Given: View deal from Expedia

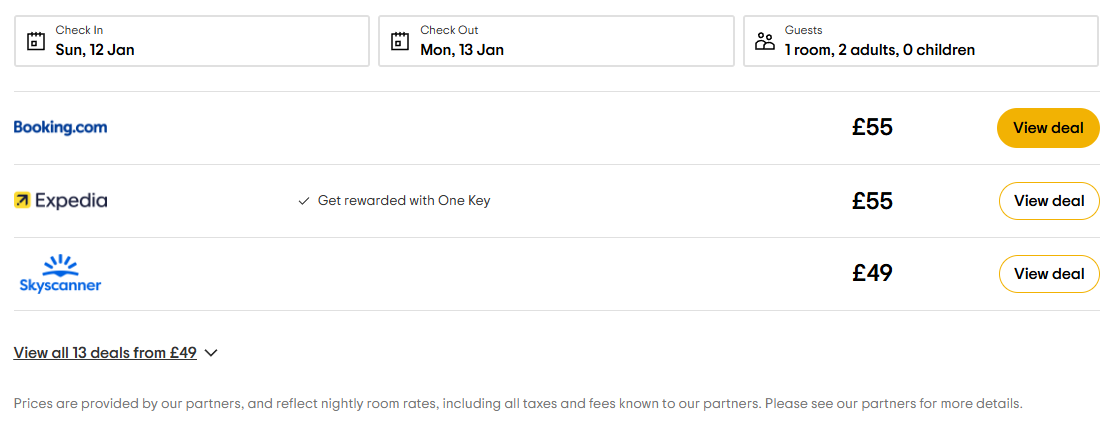Looking at the screenshot, I should [x=1048, y=201].
